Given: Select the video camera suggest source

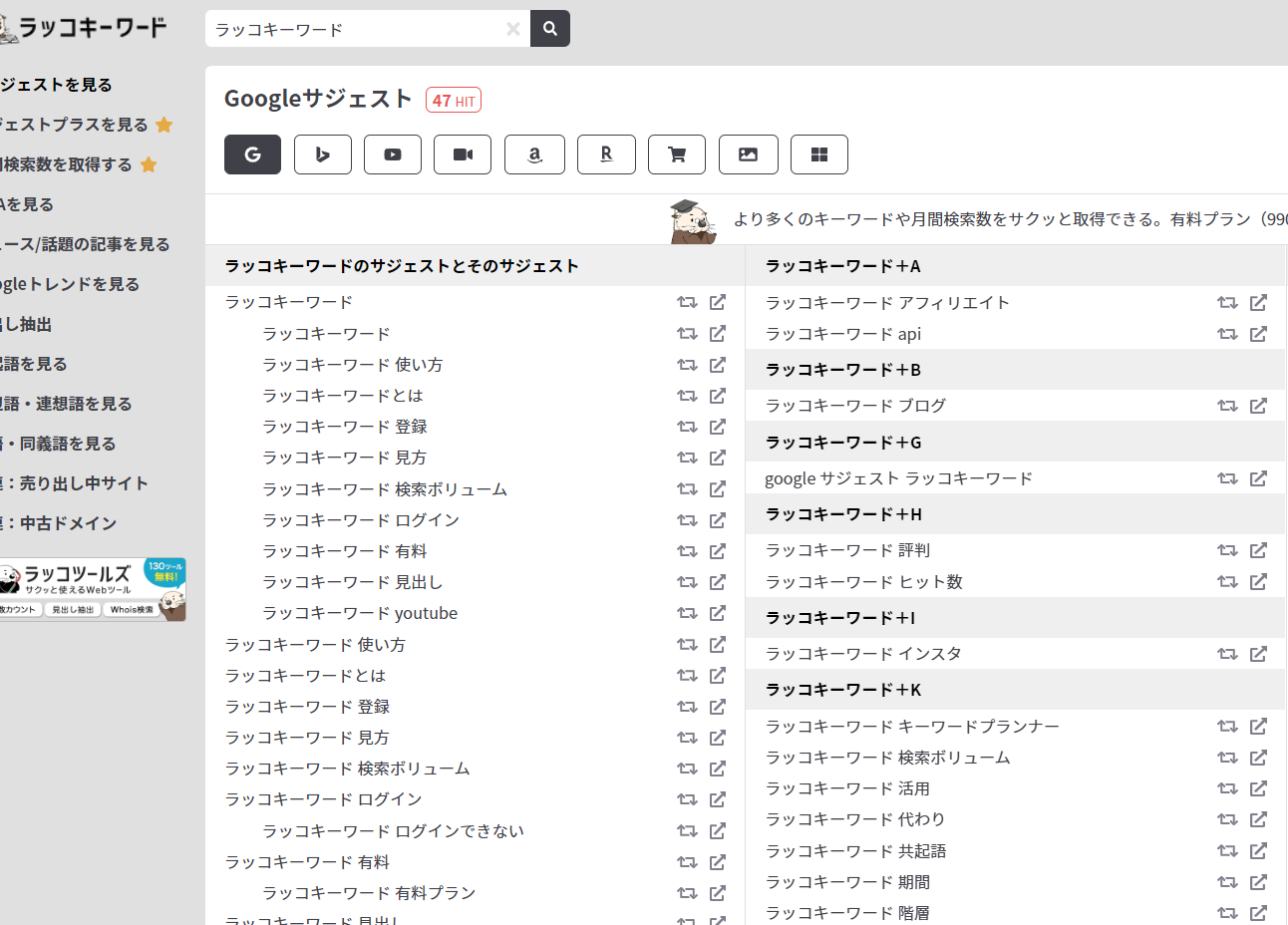Looking at the screenshot, I should tap(464, 154).
